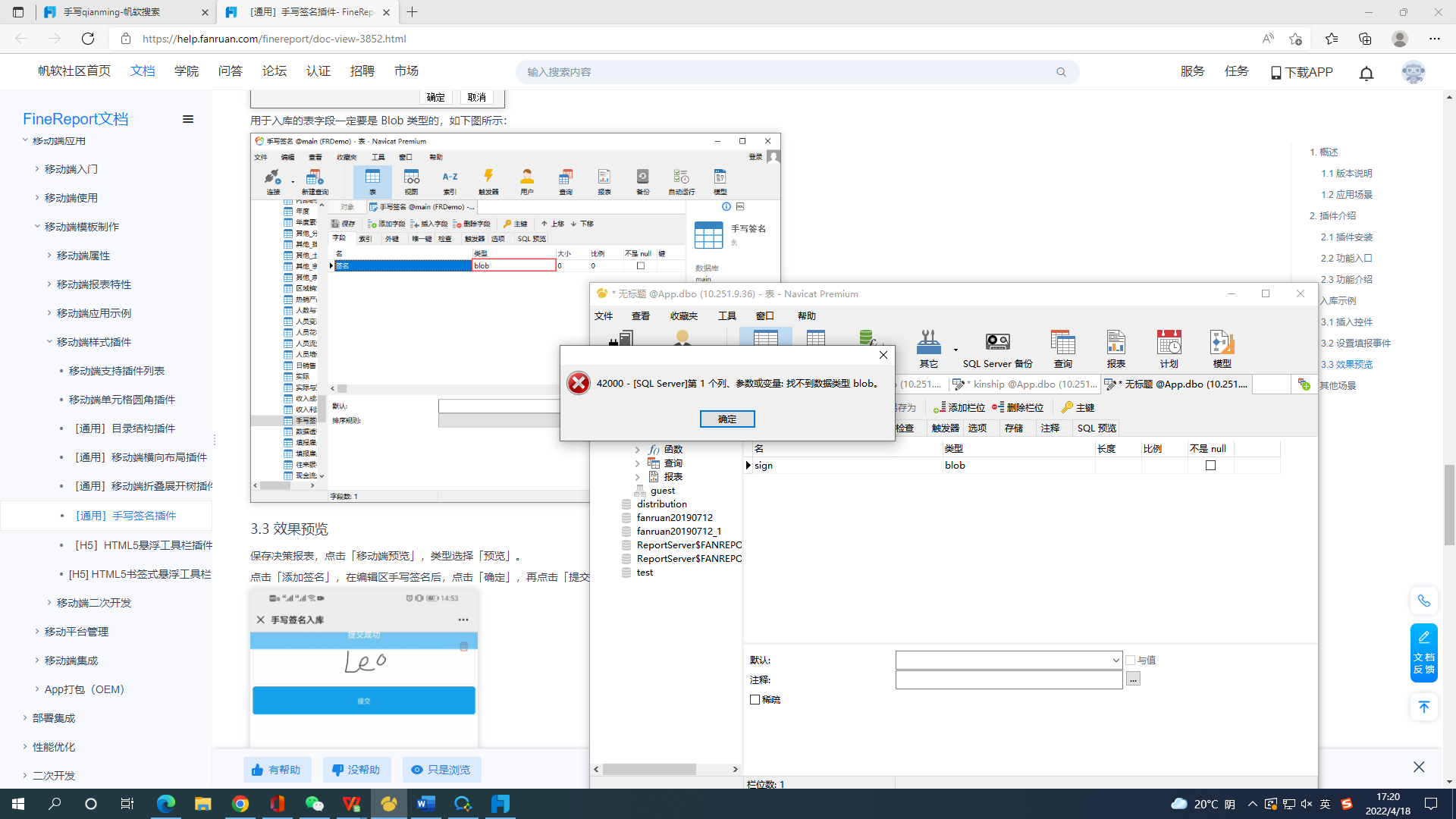Image resolution: width=1456 pixels, height=819 pixels.
Task: Click the back-to-top arrow icon
Action: tap(1423, 707)
